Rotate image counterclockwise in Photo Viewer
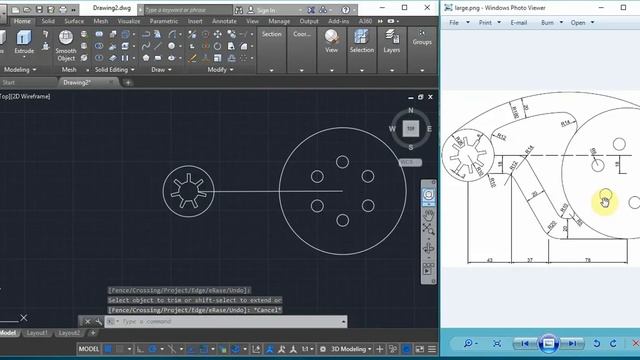Image resolution: width=640 pixels, height=360 pixels. coord(596,344)
